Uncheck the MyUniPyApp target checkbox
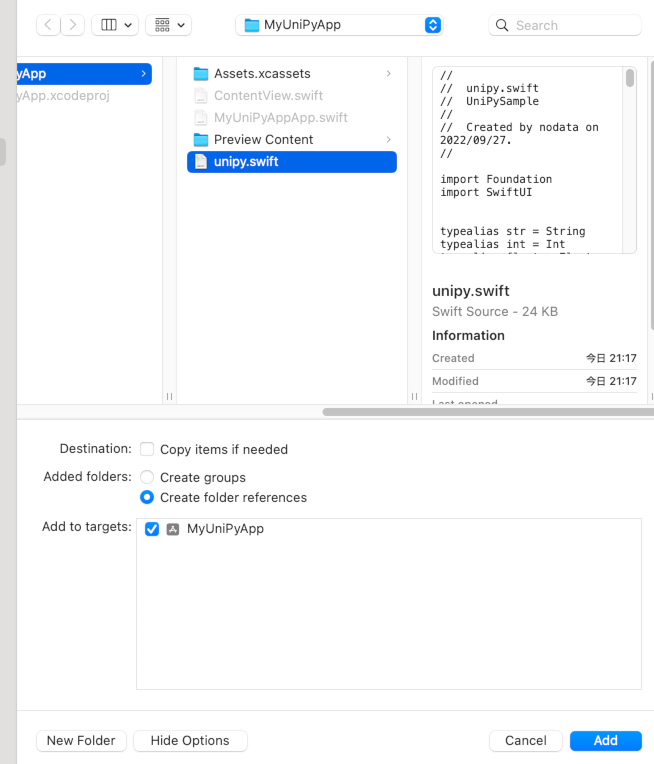Viewport: 654px width, 764px height. click(152, 529)
